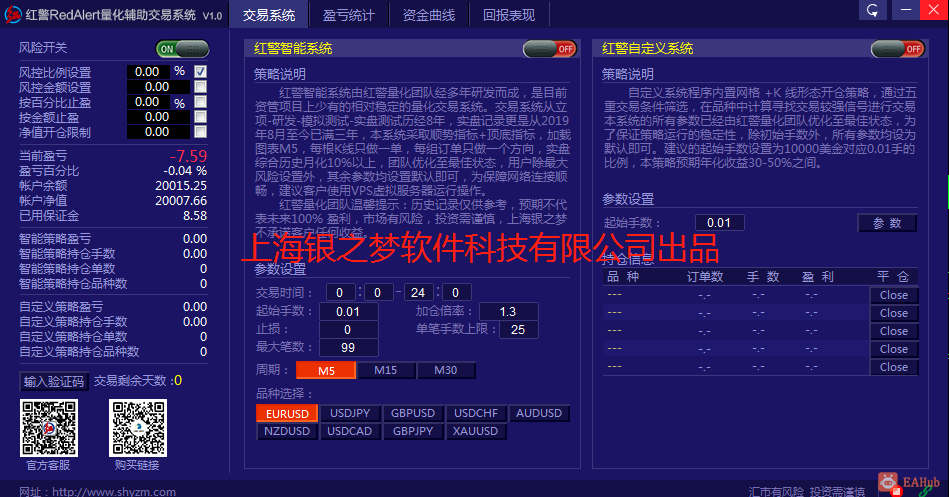Click the 止损 input field
The image size is (949, 497).
[x=349, y=330]
